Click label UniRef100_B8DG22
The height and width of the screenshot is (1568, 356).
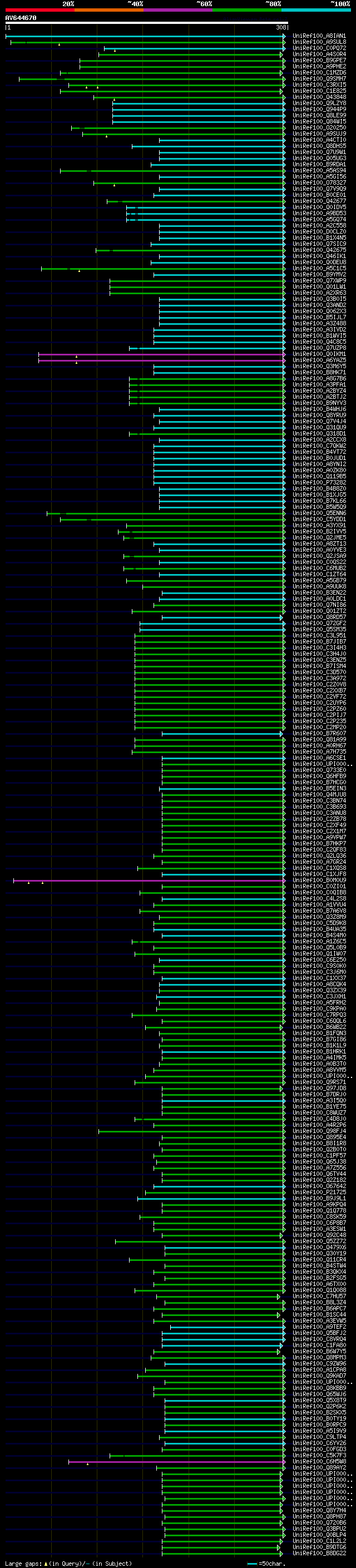coord(319,1553)
